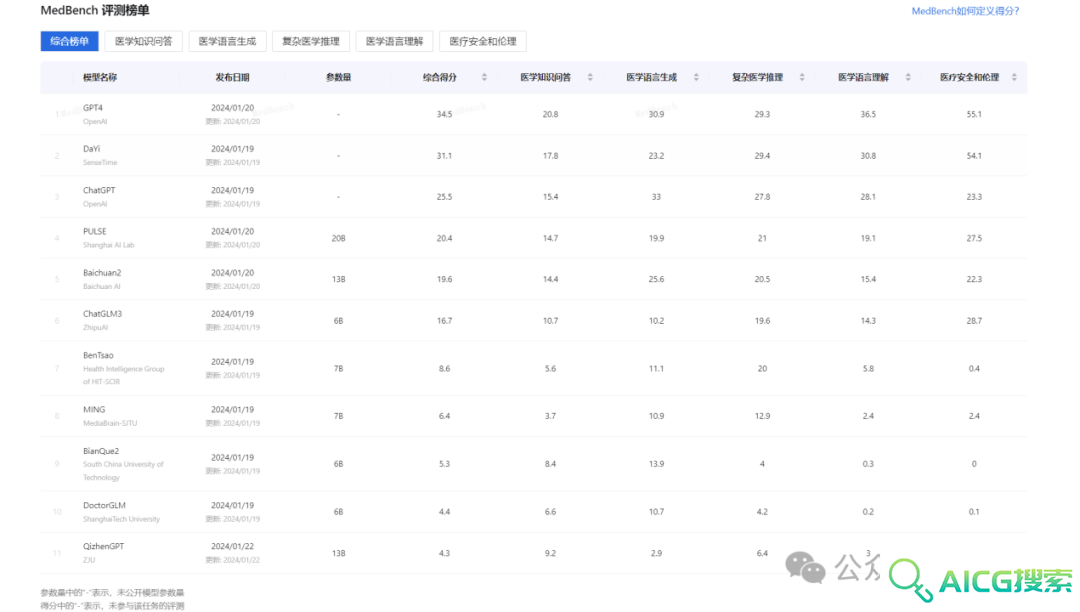Select the 综合榜单 tab
The height and width of the screenshot is (612, 1080).
pyautogui.click(x=70, y=41)
